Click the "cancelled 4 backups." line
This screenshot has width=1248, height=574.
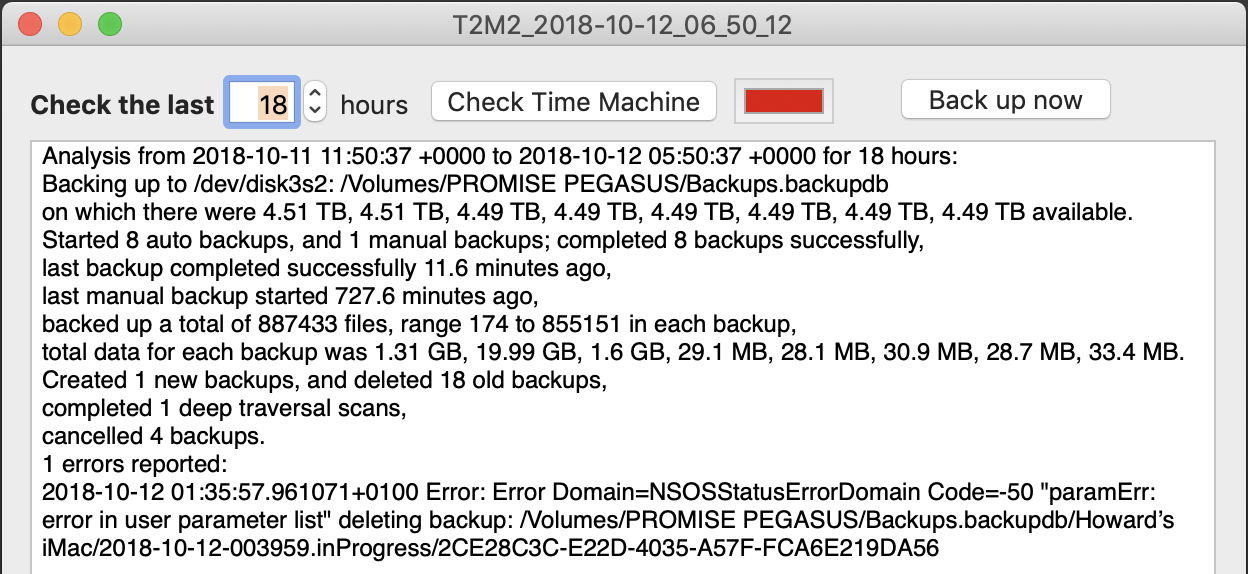tap(152, 436)
